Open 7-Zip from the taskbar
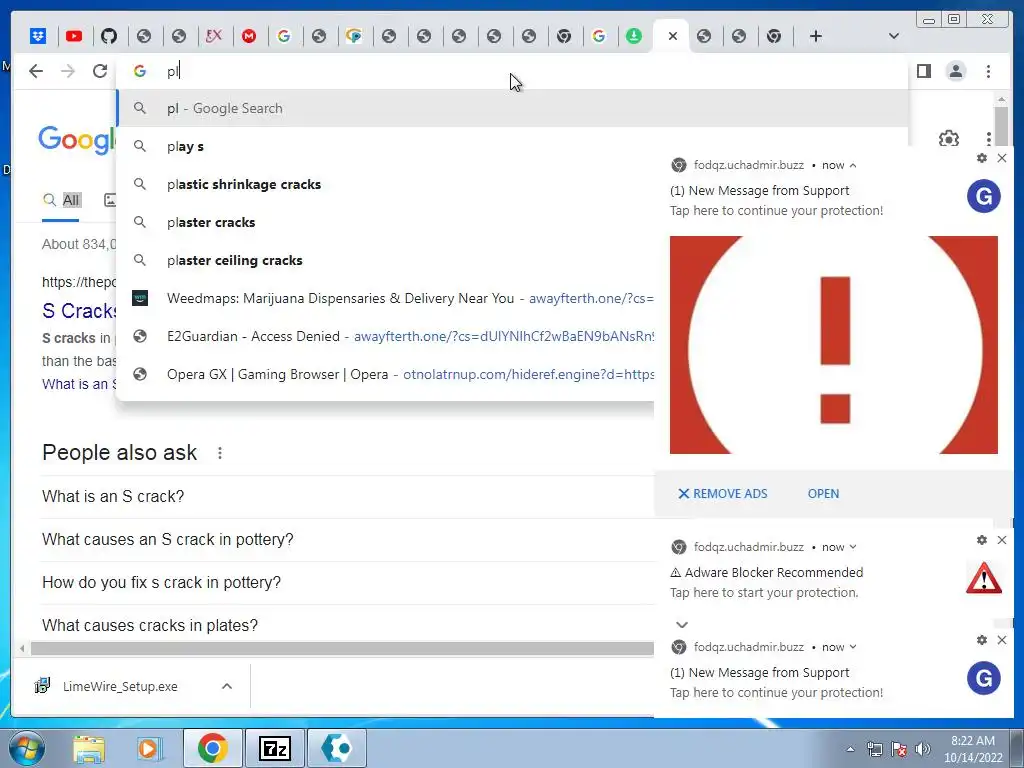Screen dimensions: 1024x768 click(274, 748)
